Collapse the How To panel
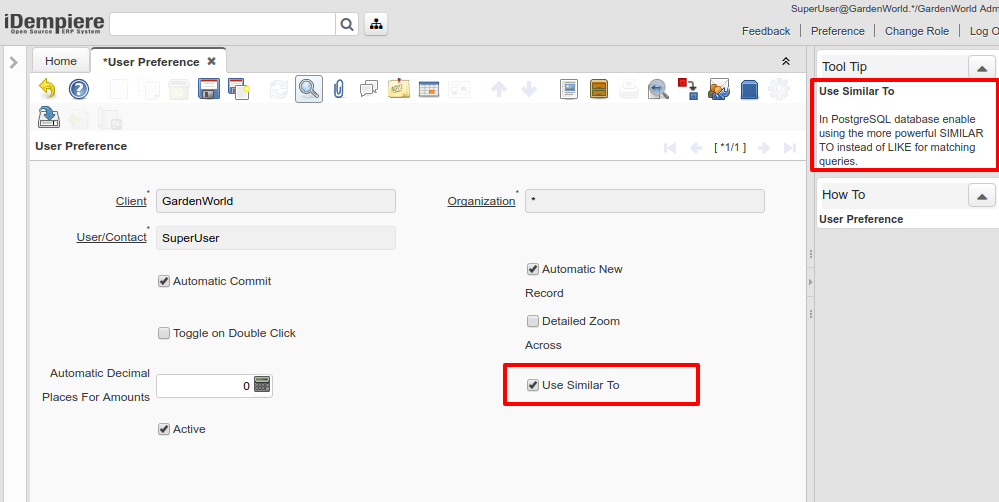Viewport: 999px width, 502px height. tap(981, 195)
